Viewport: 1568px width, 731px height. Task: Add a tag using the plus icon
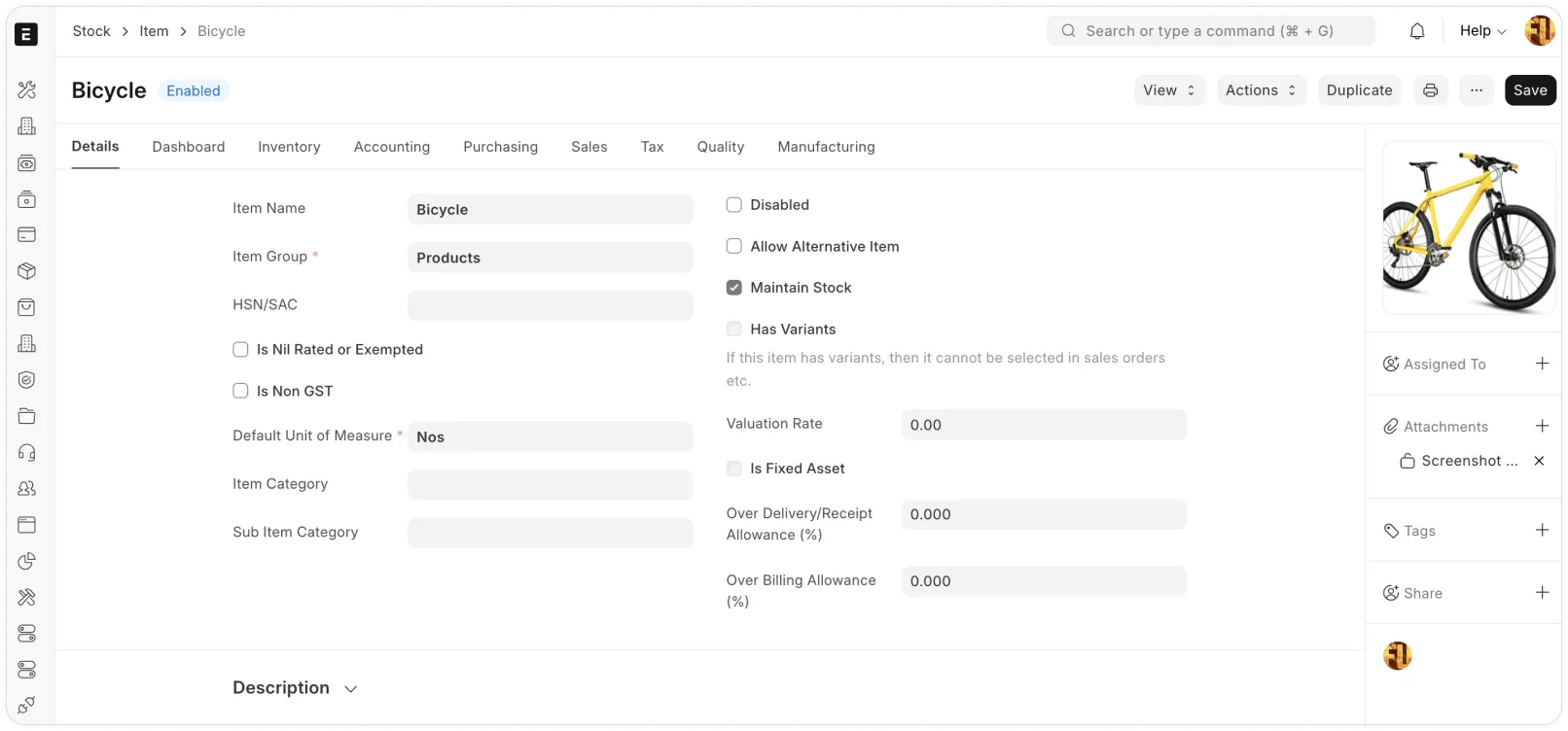coord(1542,530)
